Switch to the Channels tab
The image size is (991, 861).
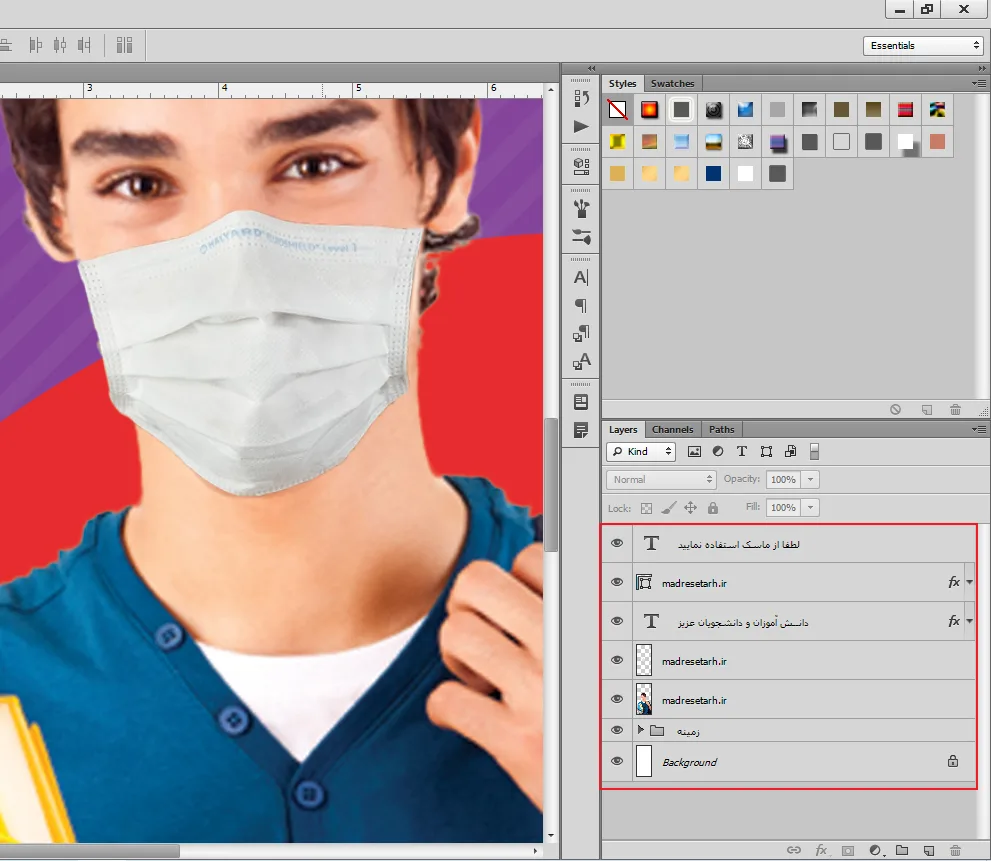(x=672, y=429)
